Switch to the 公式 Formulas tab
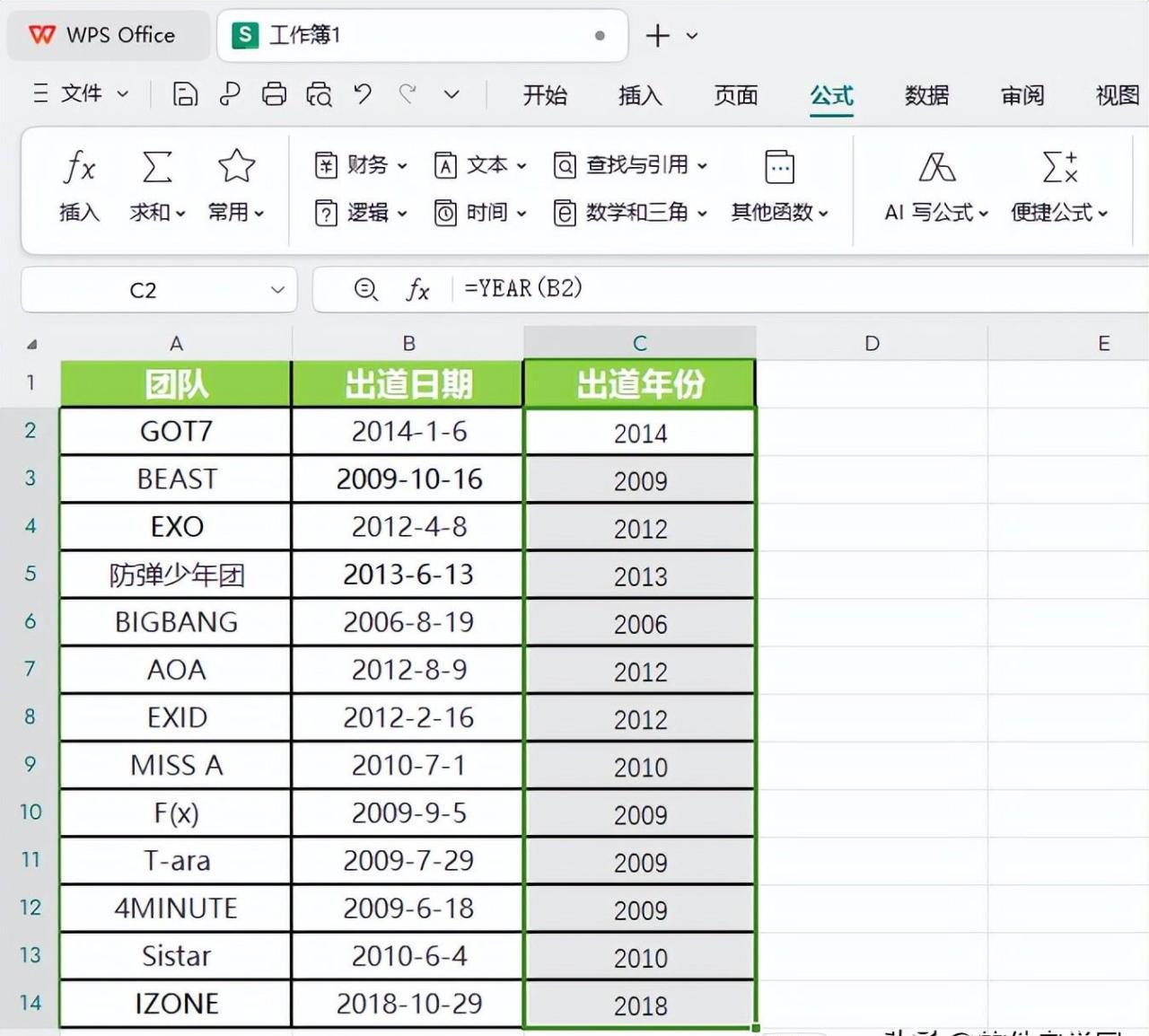 [831, 94]
